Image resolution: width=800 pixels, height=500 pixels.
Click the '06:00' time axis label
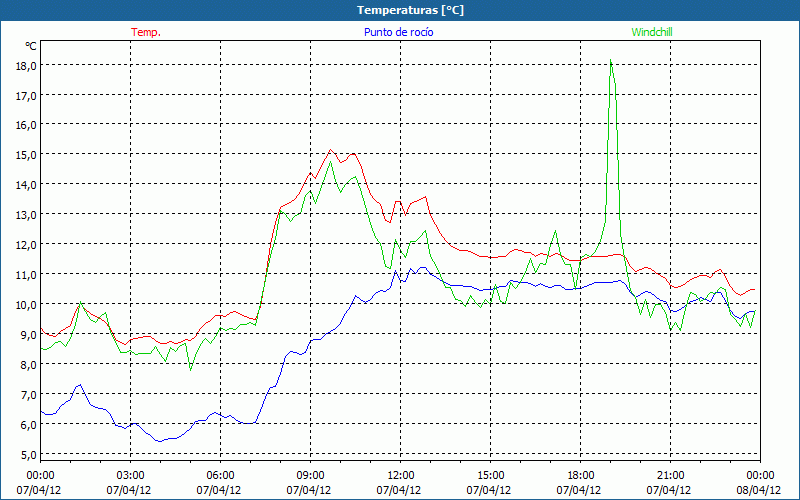[220, 476]
